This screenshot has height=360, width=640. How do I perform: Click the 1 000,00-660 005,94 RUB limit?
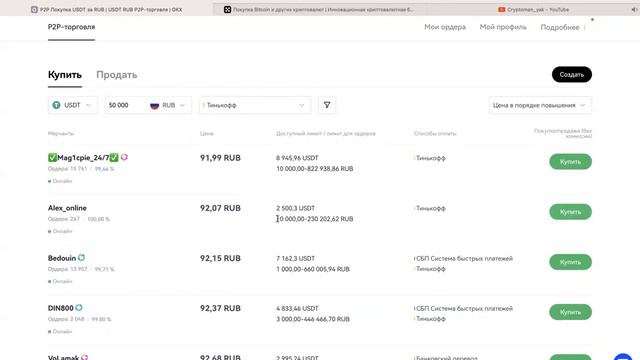pyautogui.click(x=313, y=269)
